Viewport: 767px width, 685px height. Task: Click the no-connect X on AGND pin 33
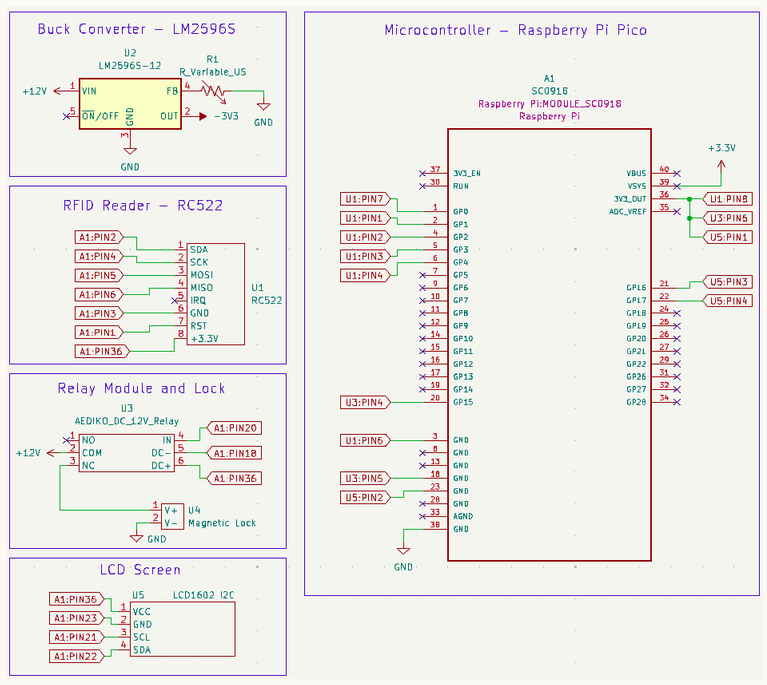click(x=423, y=517)
